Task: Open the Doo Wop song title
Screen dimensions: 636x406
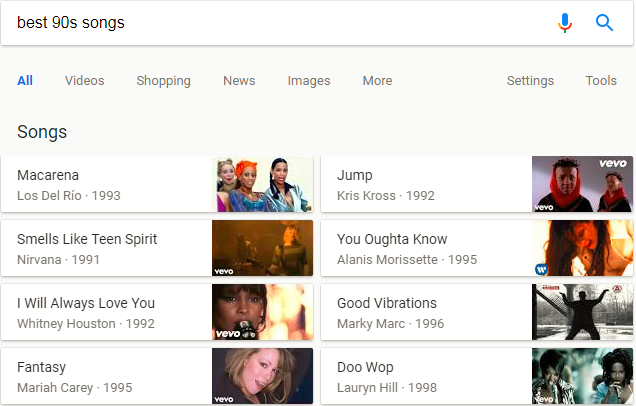Action: click(365, 367)
